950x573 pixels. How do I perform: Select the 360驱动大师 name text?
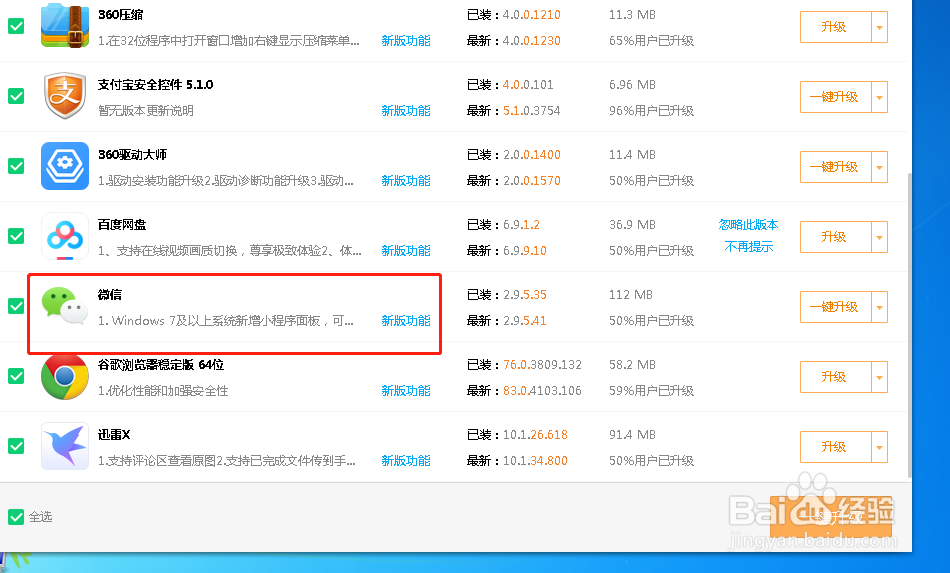click(133, 154)
